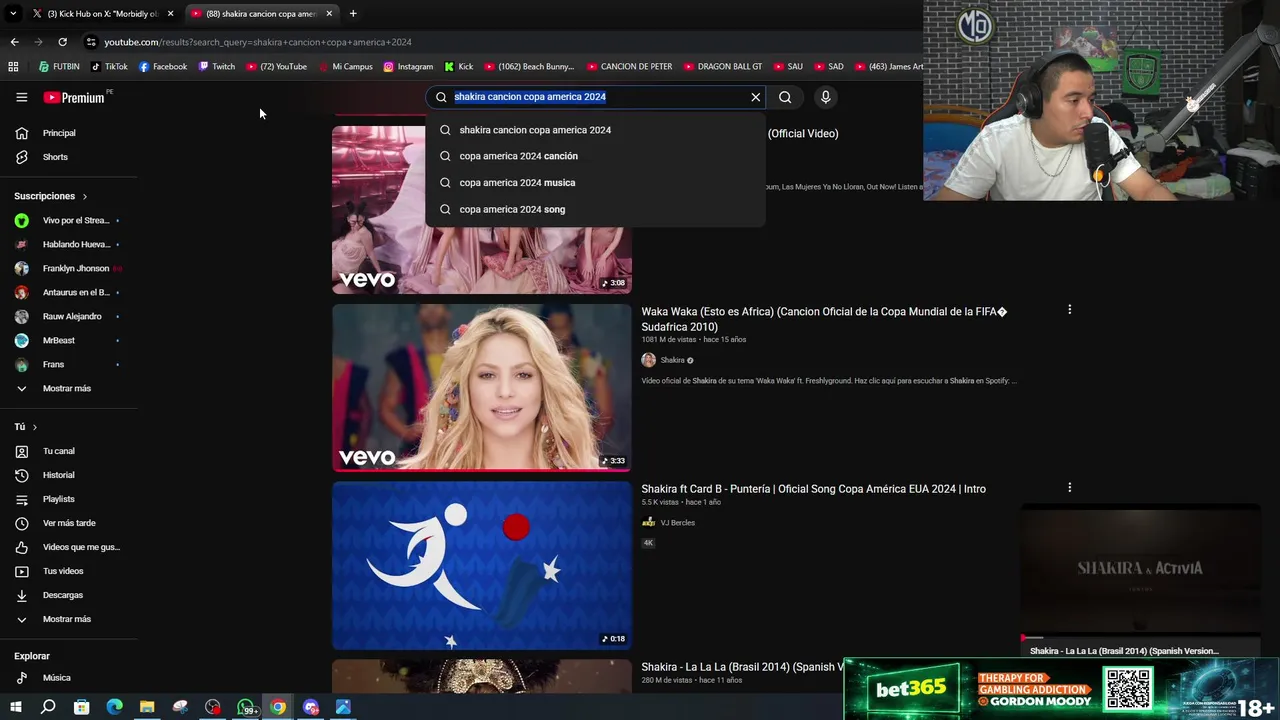Expand Tú header chevron

pos(34,427)
